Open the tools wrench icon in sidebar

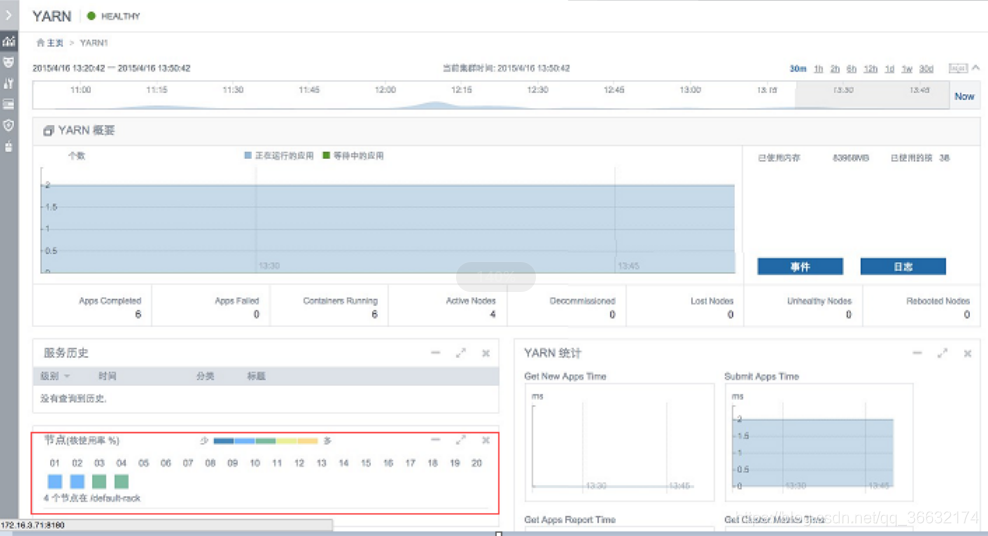[x=9, y=83]
